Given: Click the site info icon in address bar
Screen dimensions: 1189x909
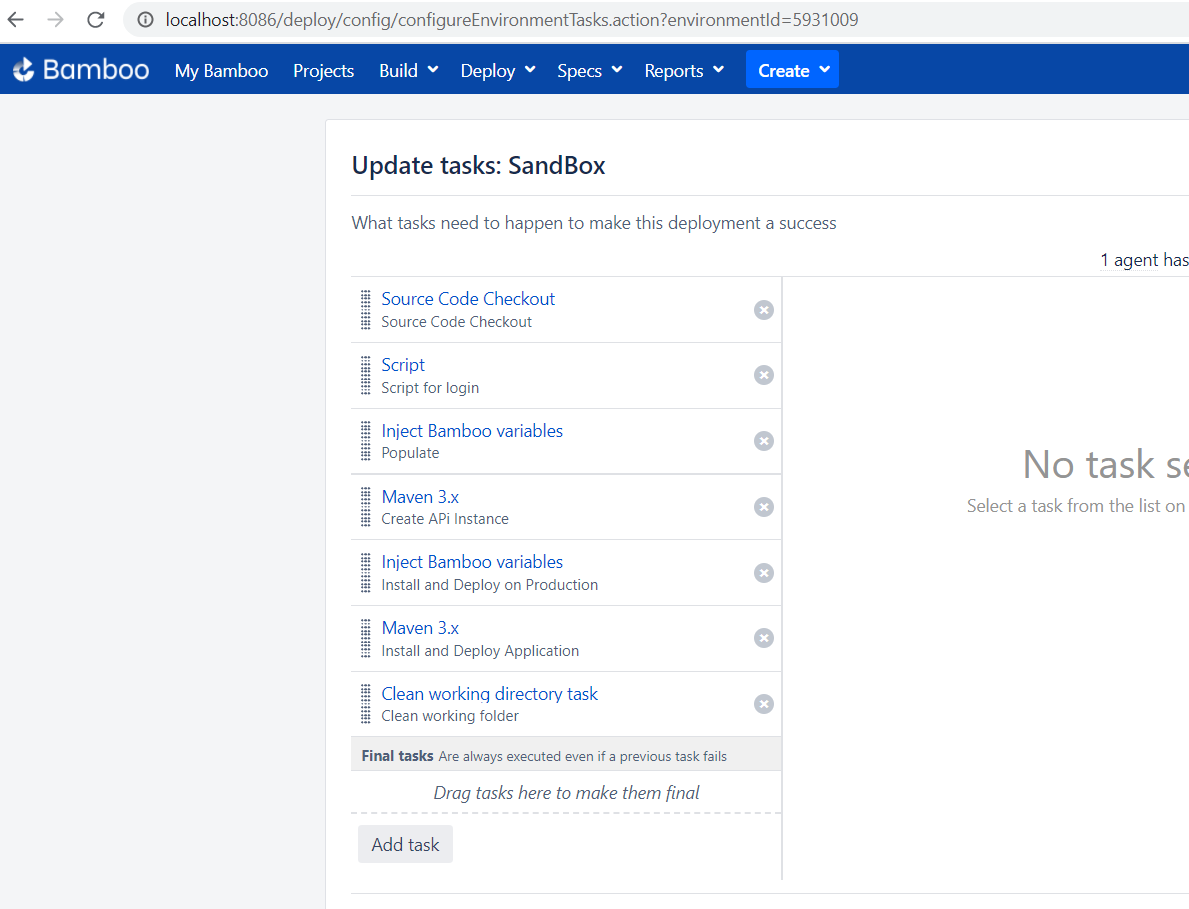Looking at the screenshot, I should click(x=145, y=20).
